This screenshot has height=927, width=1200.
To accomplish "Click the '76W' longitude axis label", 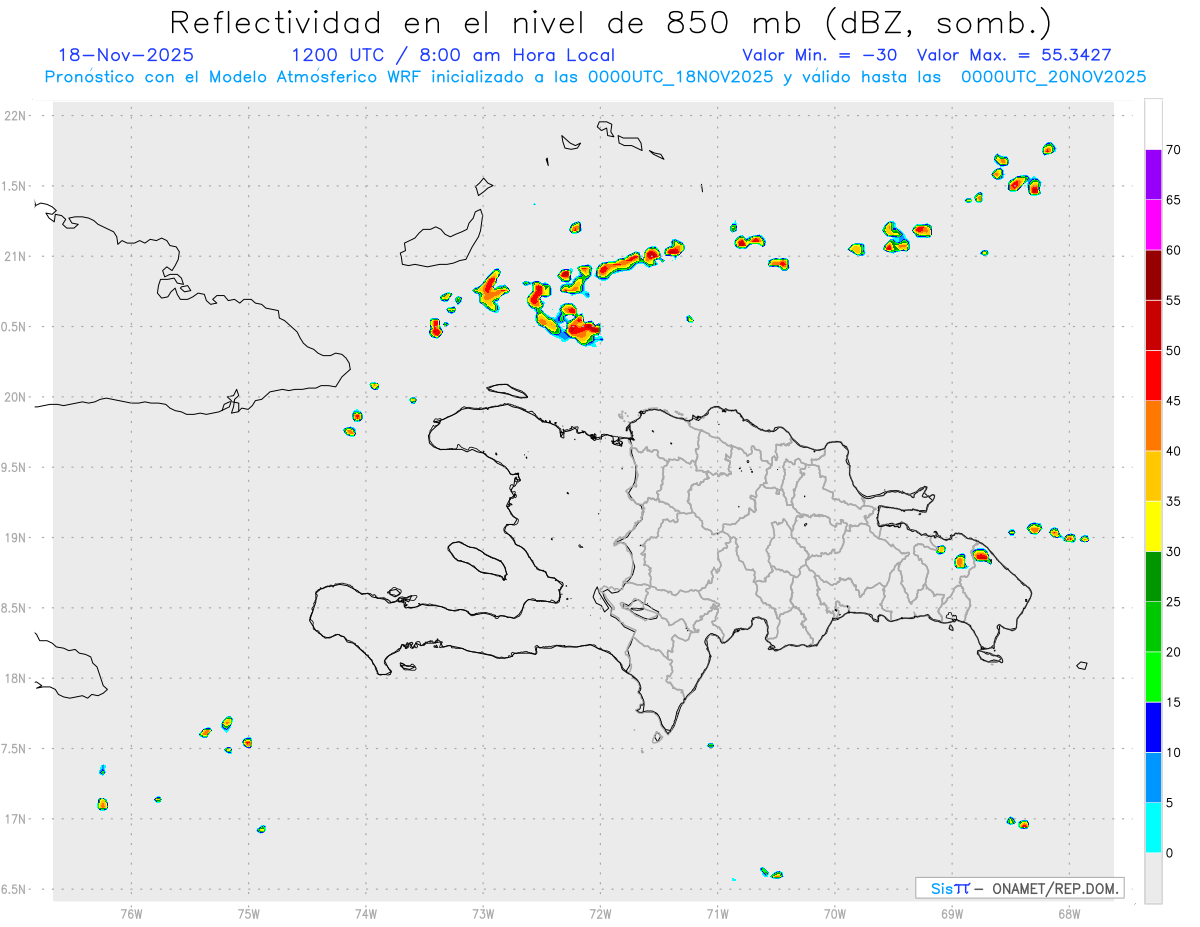I will point(131,912).
